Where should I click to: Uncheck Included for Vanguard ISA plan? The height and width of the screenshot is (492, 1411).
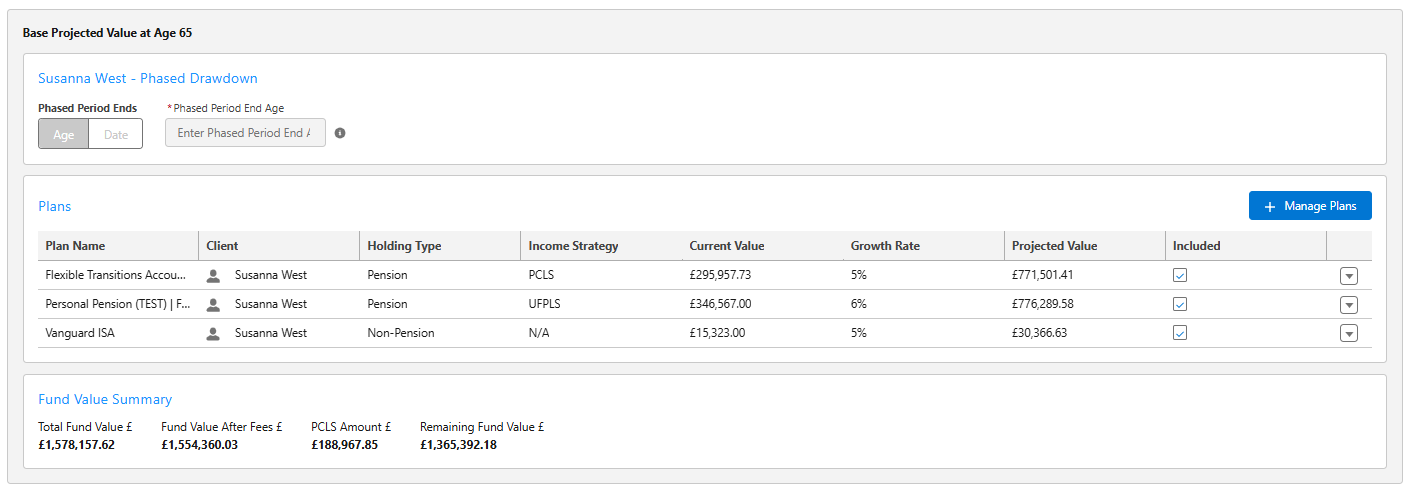click(x=1180, y=333)
